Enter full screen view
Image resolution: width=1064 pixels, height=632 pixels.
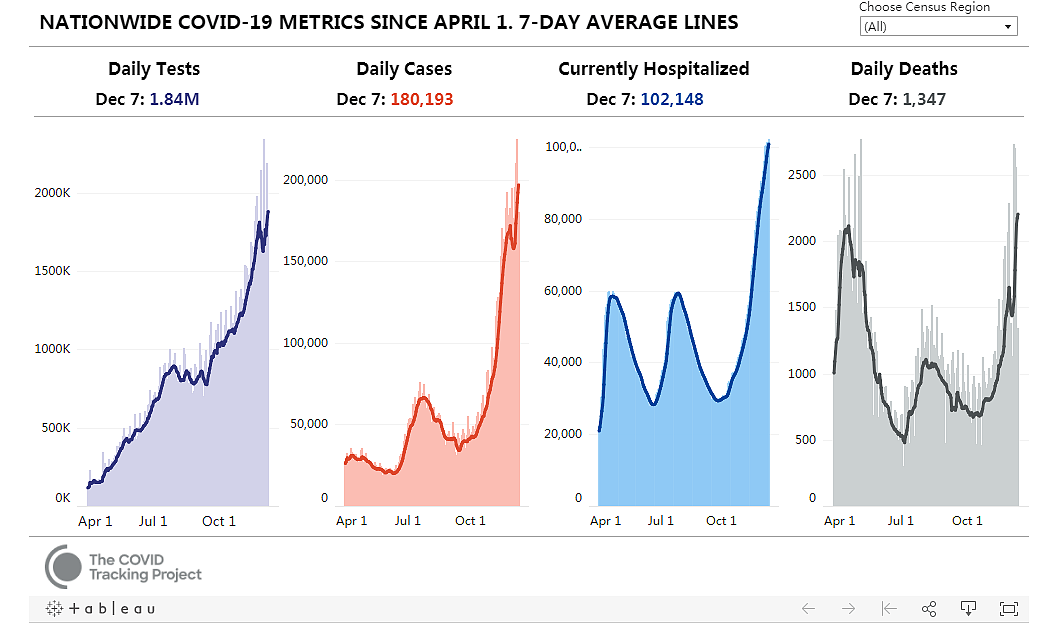[1009, 608]
